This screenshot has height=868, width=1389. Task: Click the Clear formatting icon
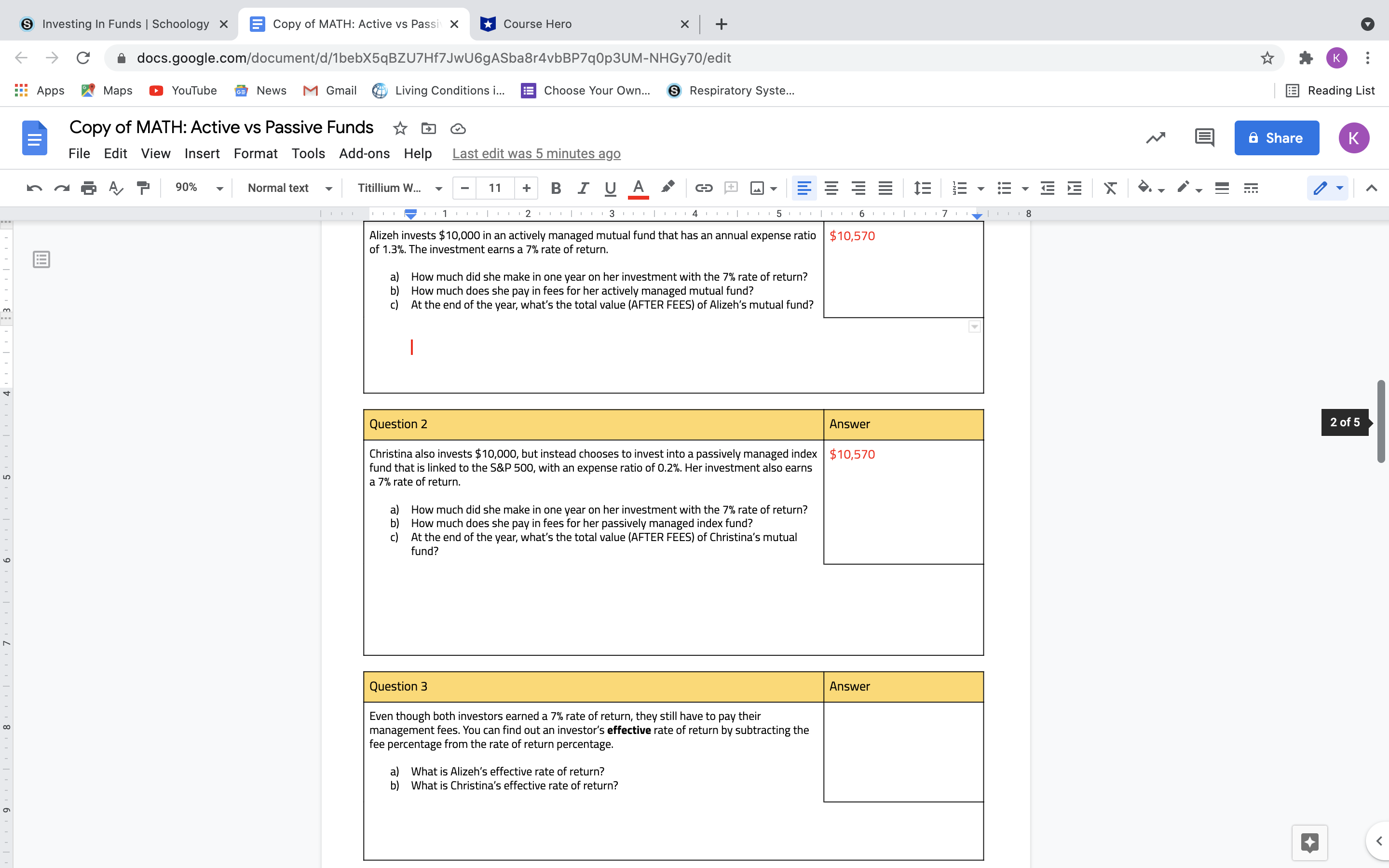pyautogui.click(x=1110, y=188)
